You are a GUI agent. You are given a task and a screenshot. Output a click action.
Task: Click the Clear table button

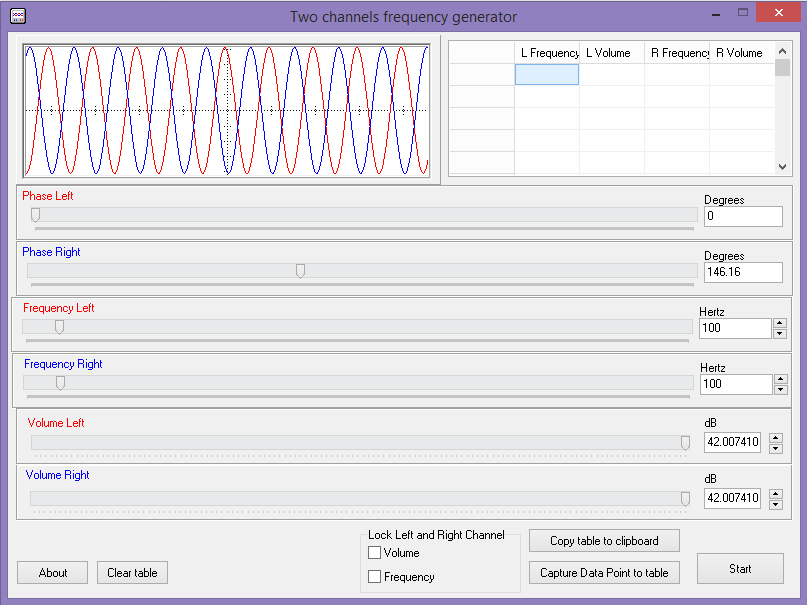click(132, 573)
